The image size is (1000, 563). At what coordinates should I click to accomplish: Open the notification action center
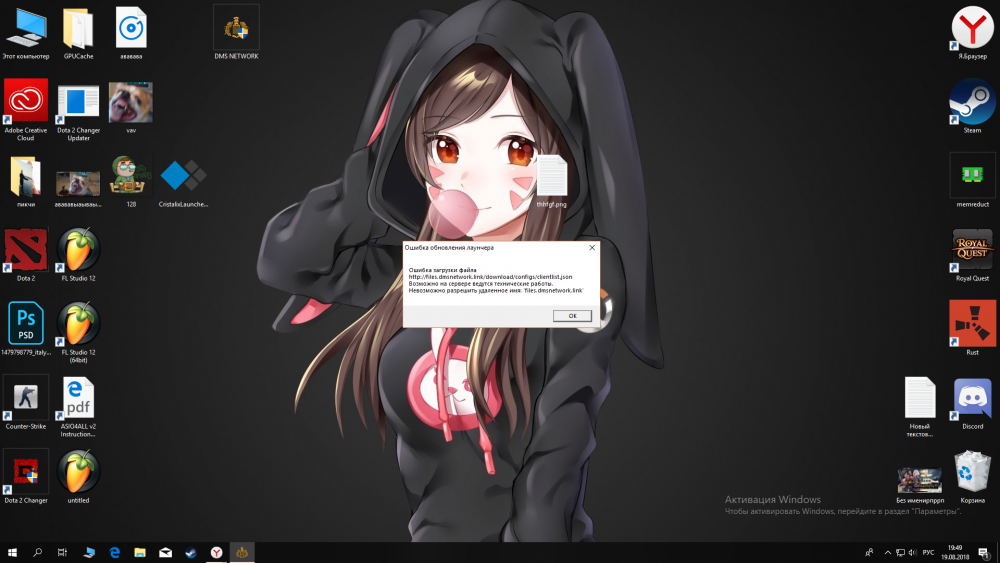pos(983,552)
